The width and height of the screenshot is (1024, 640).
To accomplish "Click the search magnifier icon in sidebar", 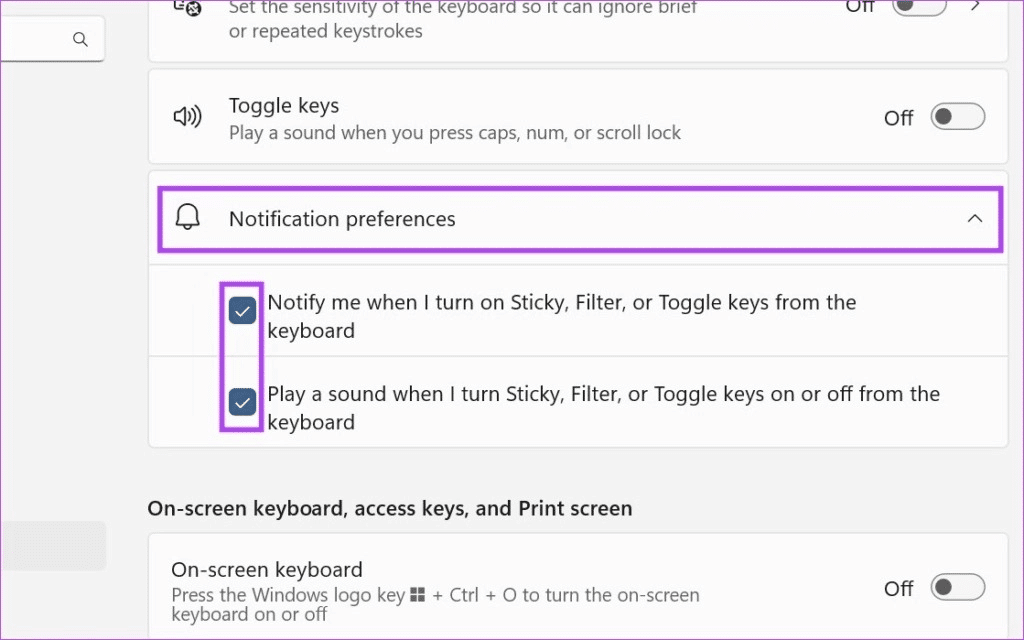I will (80, 38).
